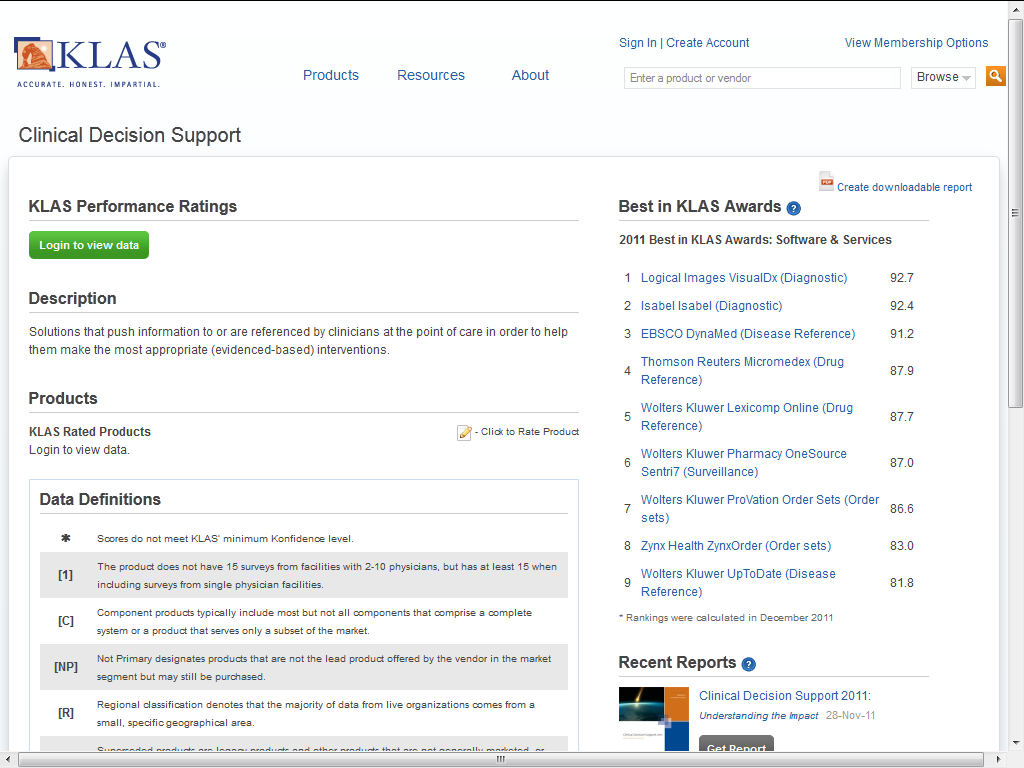Open Wolters Kluwer Lexicomp Online link
The width and height of the screenshot is (1024, 768).
tap(747, 417)
